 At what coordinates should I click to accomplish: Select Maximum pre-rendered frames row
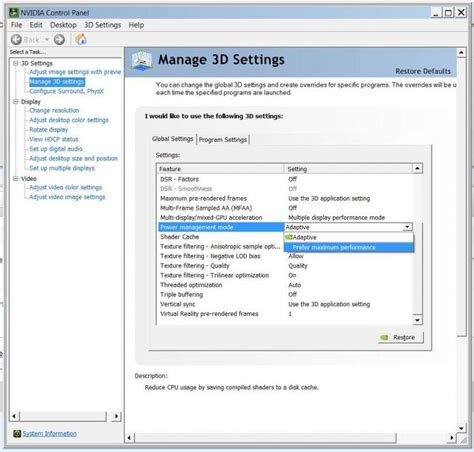tap(285, 198)
